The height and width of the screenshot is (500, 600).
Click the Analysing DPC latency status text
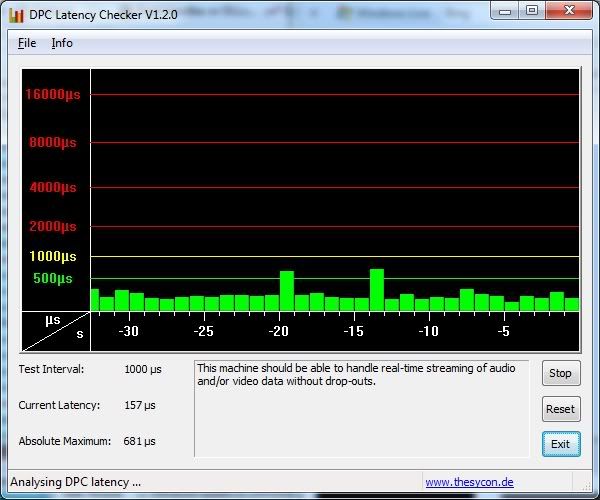[x=75, y=482]
